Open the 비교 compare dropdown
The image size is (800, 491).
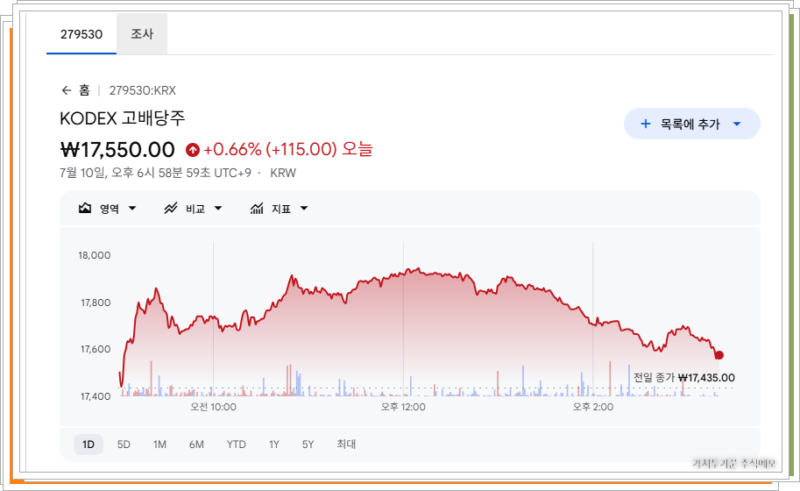point(218,208)
